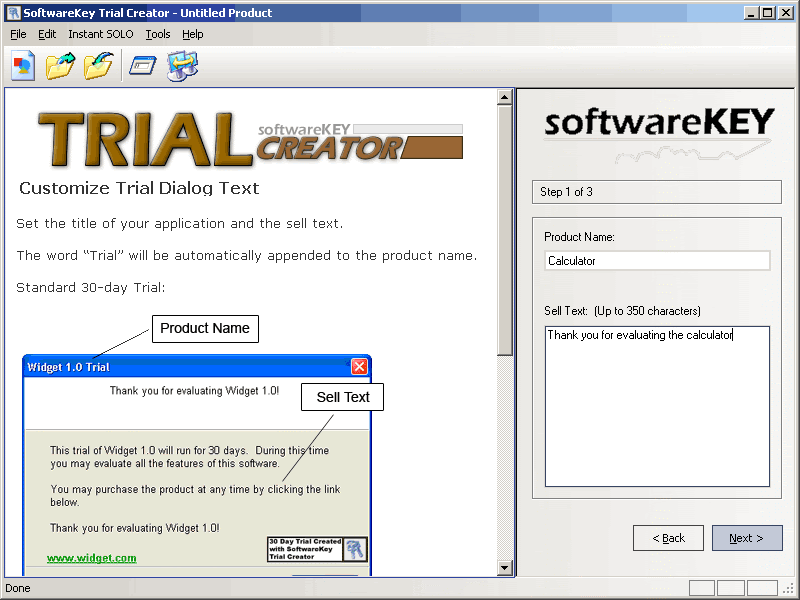Click the Back button
Viewport: 800px width, 600px height.
668,538
